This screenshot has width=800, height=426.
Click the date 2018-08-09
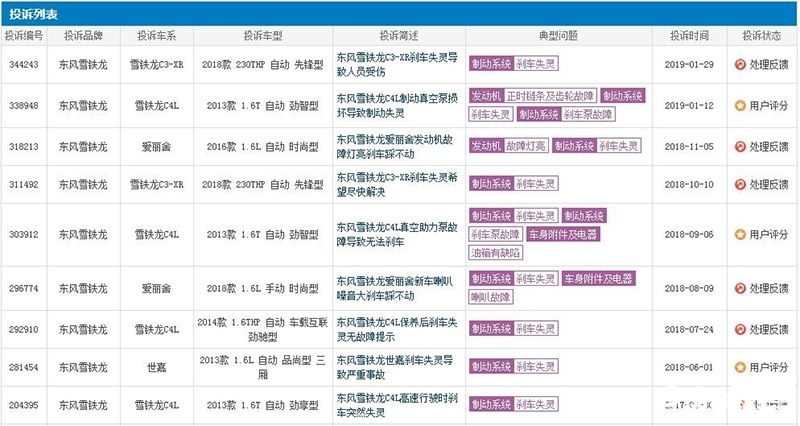click(689, 289)
